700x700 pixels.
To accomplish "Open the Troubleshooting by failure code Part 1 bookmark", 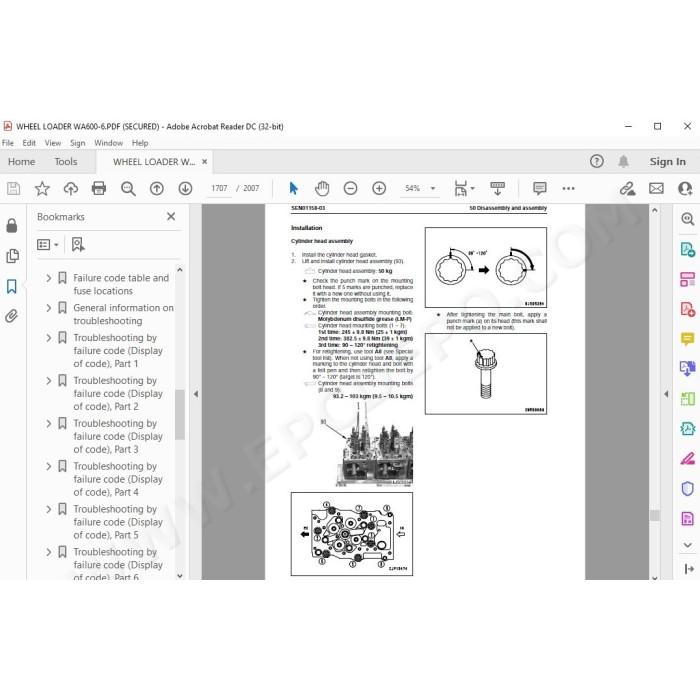I will pos(118,350).
